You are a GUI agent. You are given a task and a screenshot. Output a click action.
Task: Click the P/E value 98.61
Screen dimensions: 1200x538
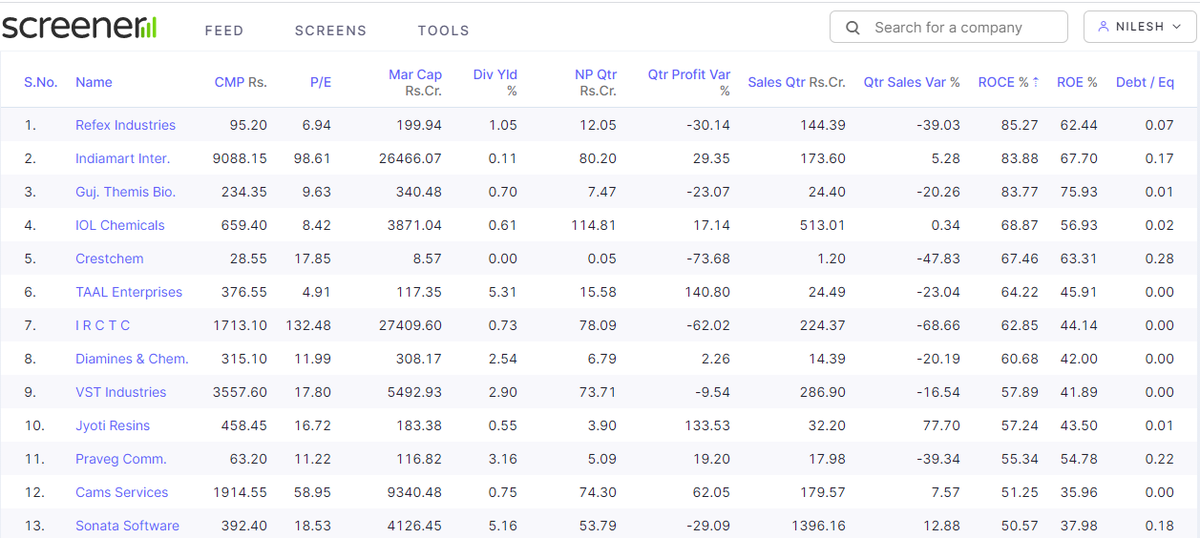[312, 158]
